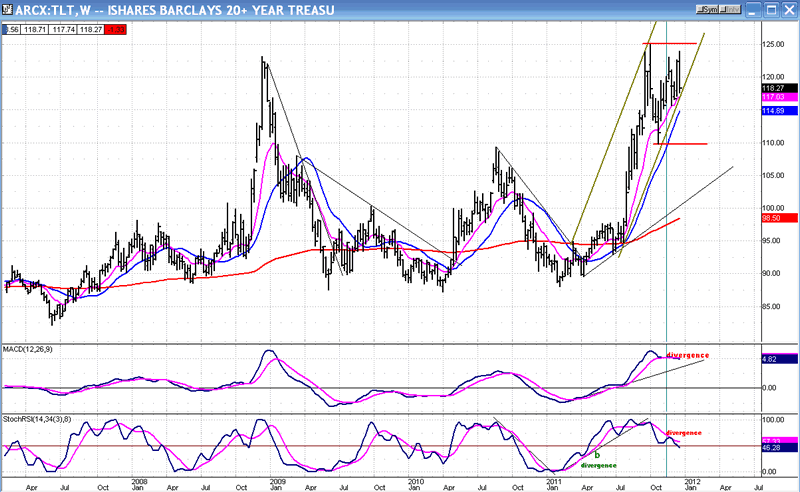
Task: Click the chart window icon in title bar
Action: point(9,9)
